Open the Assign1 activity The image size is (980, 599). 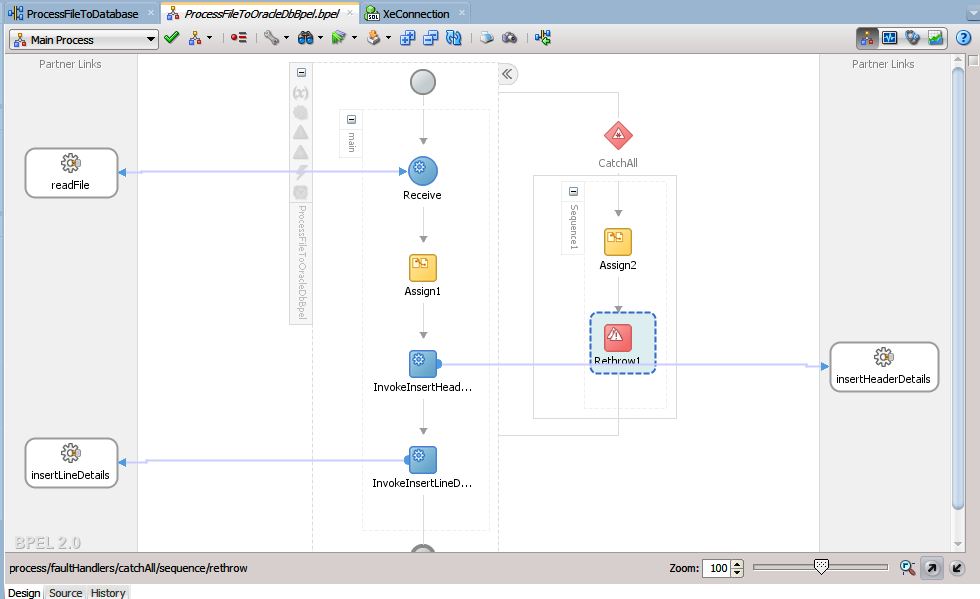[421, 268]
